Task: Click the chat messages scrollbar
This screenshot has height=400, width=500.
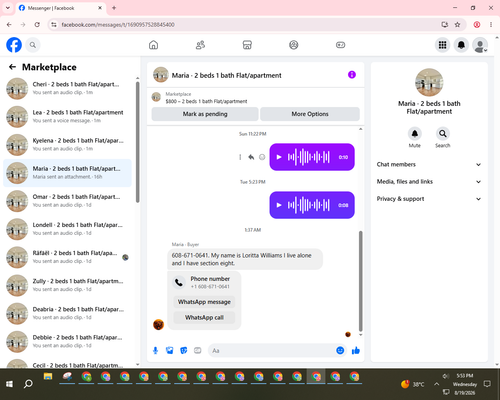Action: (x=360, y=281)
